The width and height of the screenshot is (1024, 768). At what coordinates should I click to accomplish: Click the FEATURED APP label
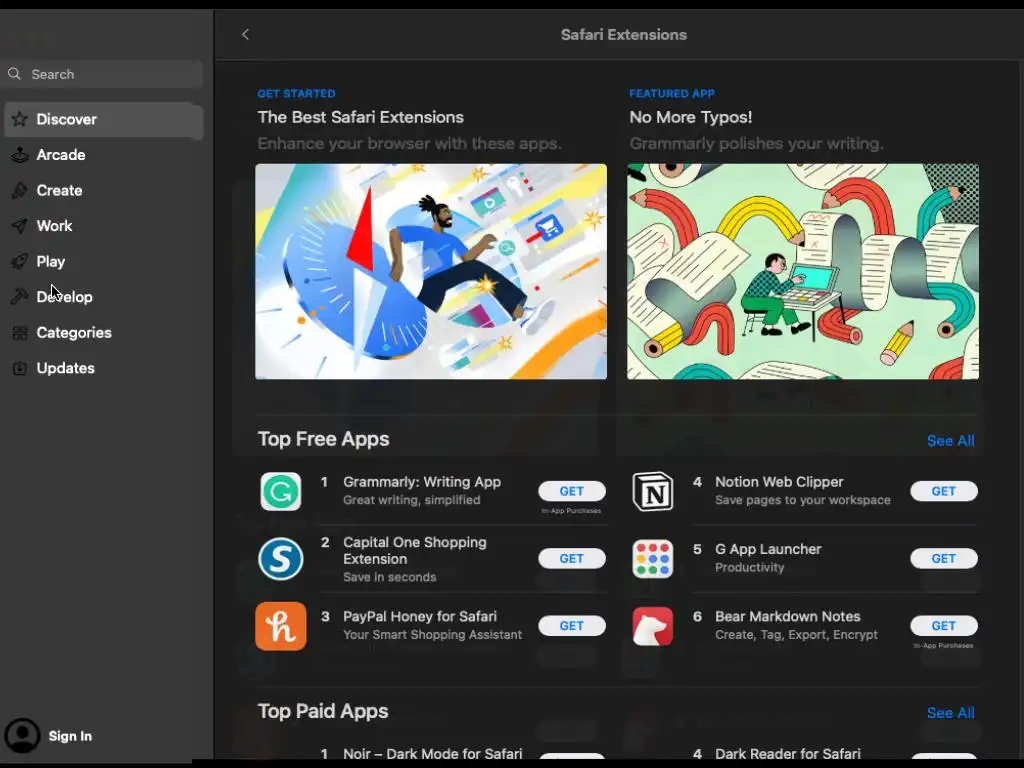[x=672, y=93]
